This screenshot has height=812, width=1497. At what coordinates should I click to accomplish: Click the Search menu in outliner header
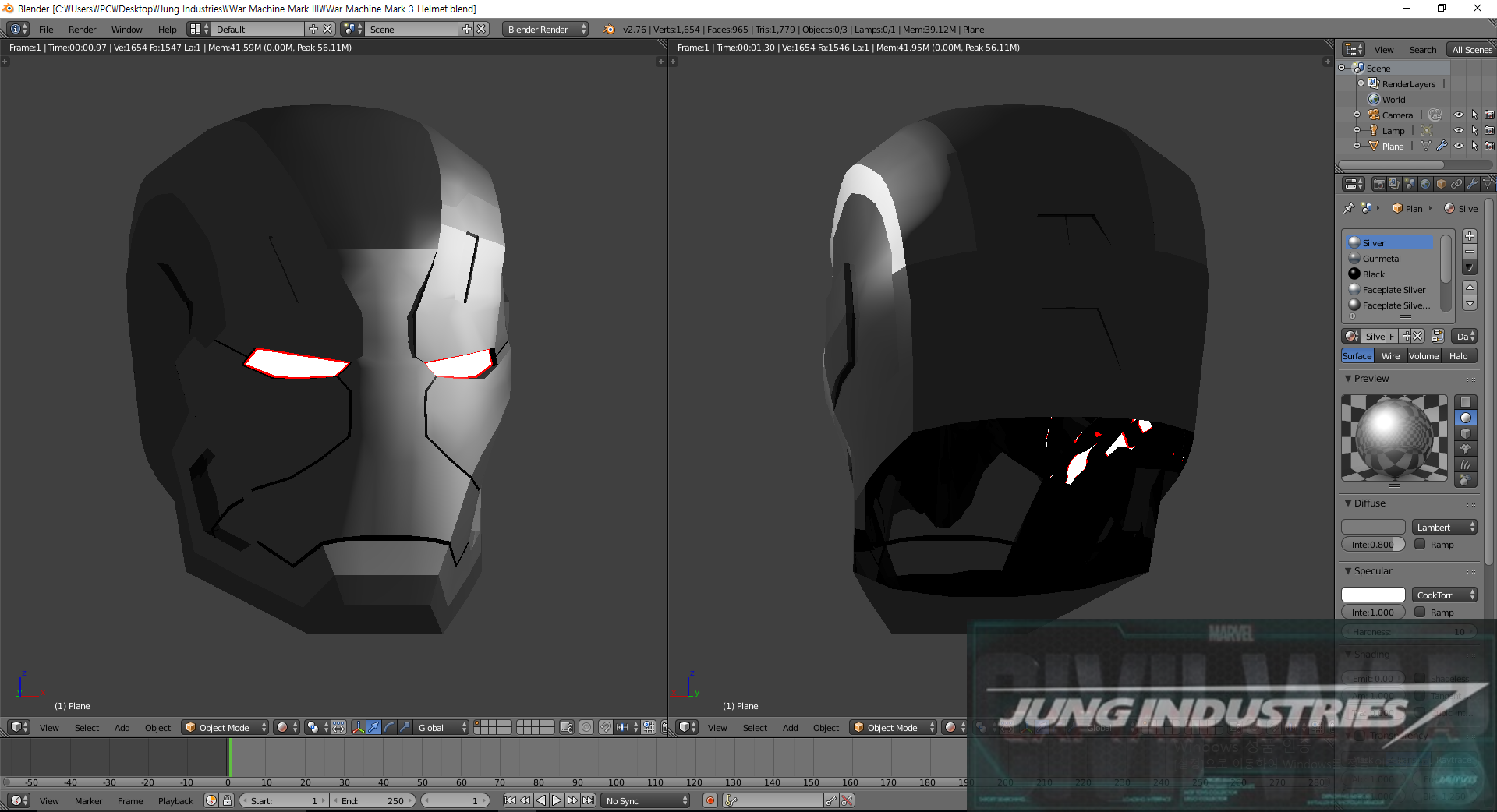coord(1422,49)
